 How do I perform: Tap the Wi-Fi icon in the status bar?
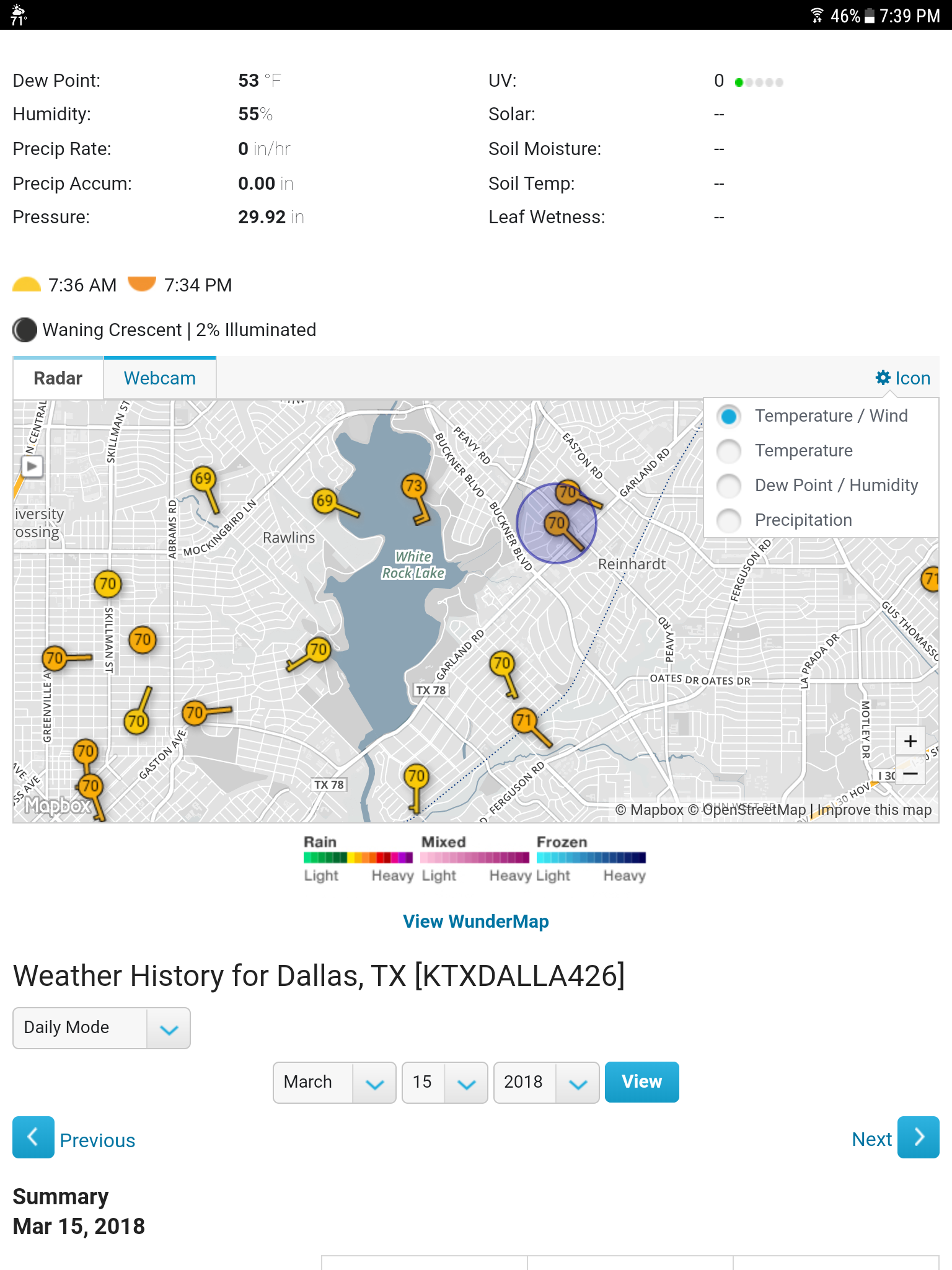[x=817, y=16]
